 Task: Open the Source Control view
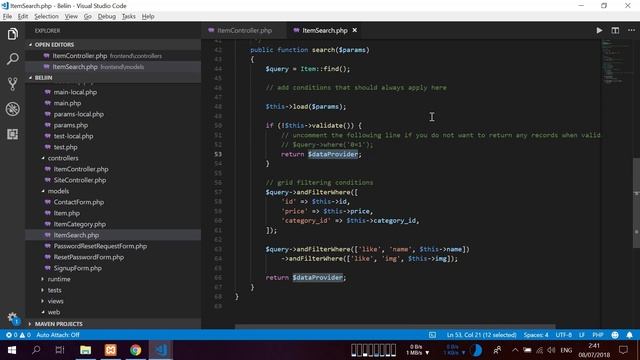(13, 84)
